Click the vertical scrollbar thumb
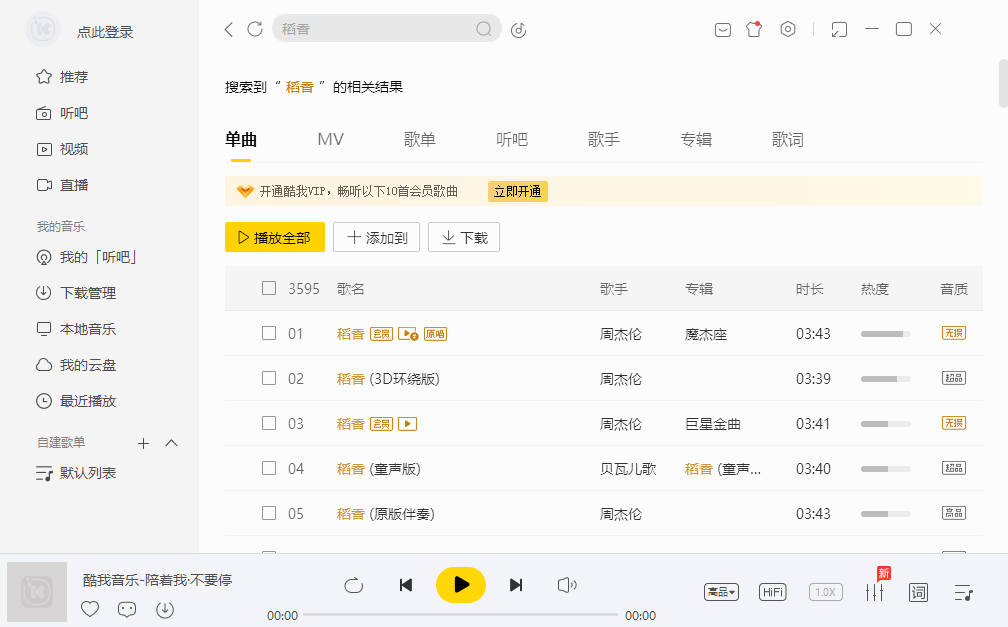This screenshot has height=627, width=1008. tap(1003, 84)
